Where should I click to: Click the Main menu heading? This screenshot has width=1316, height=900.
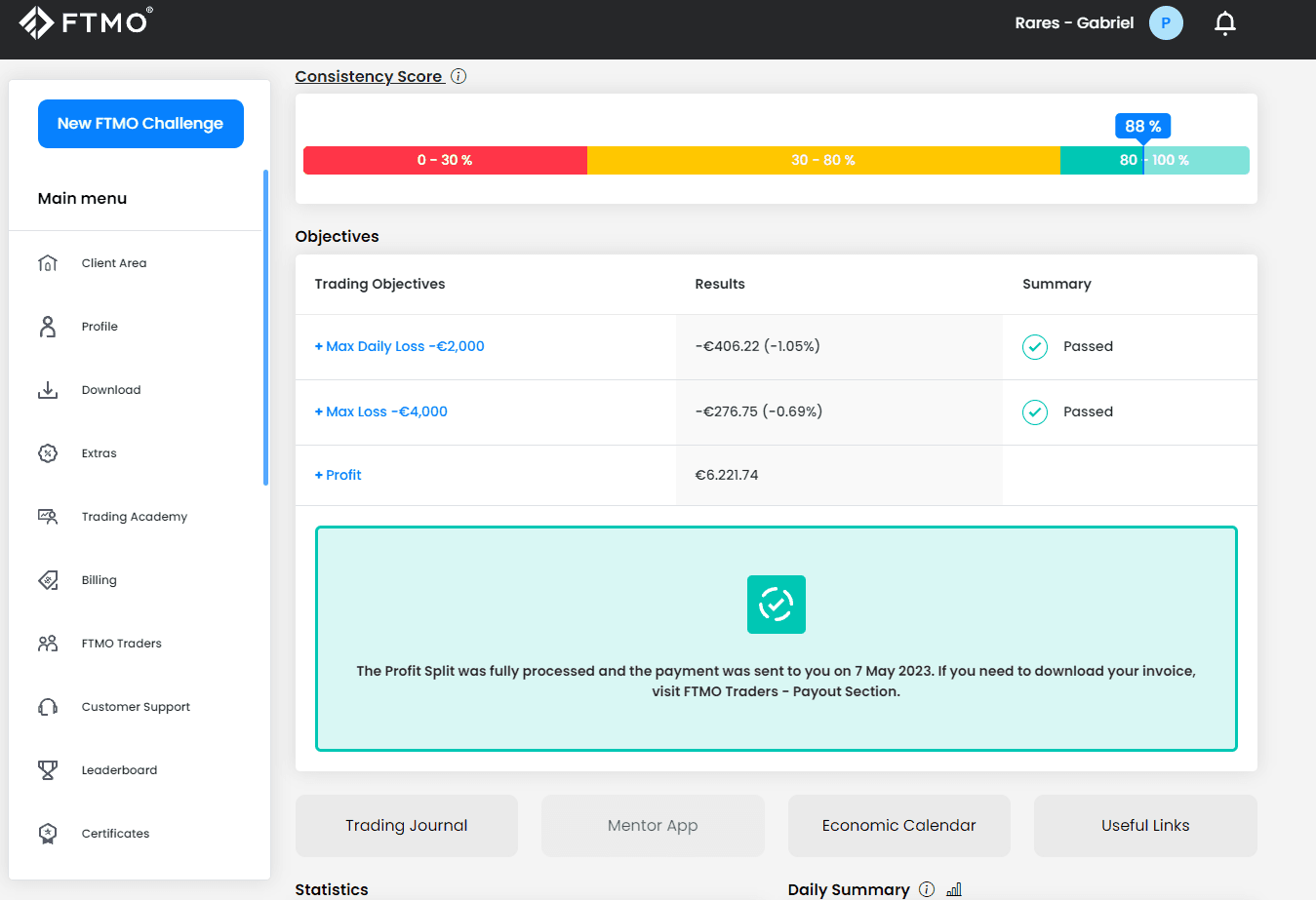82,198
